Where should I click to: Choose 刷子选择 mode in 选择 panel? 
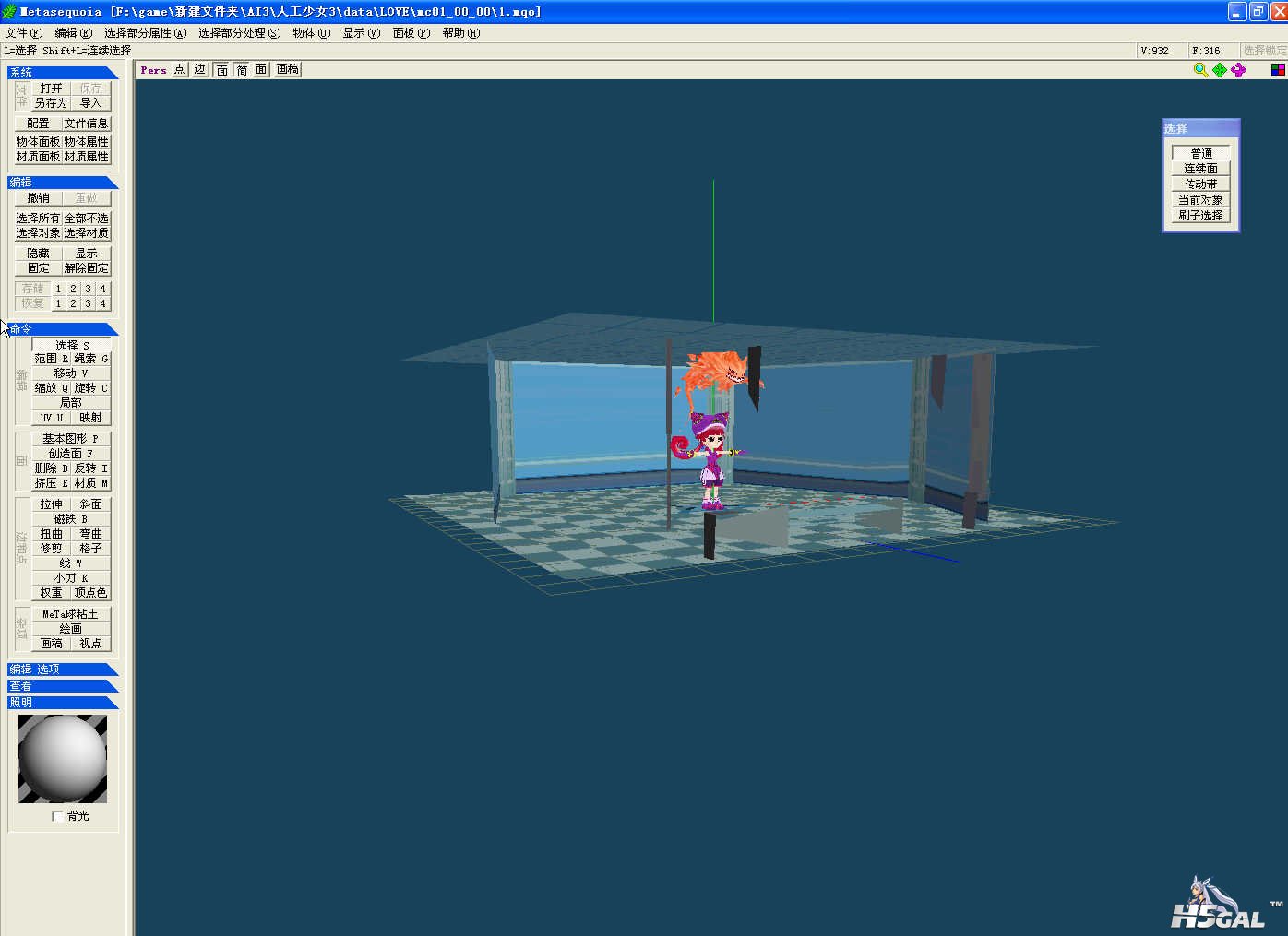pos(1201,216)
